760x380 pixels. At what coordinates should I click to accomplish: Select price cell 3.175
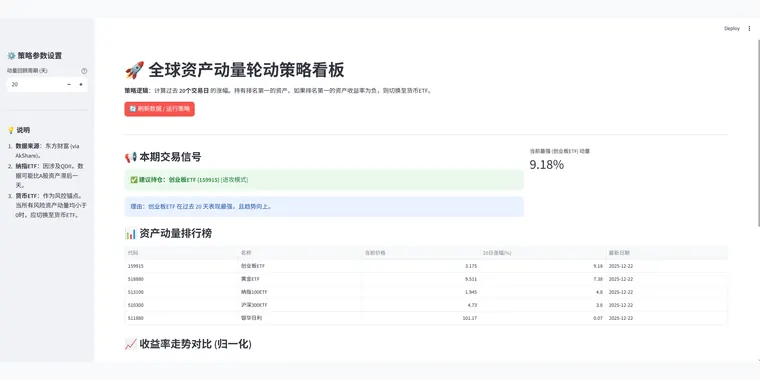coord(421,266)
